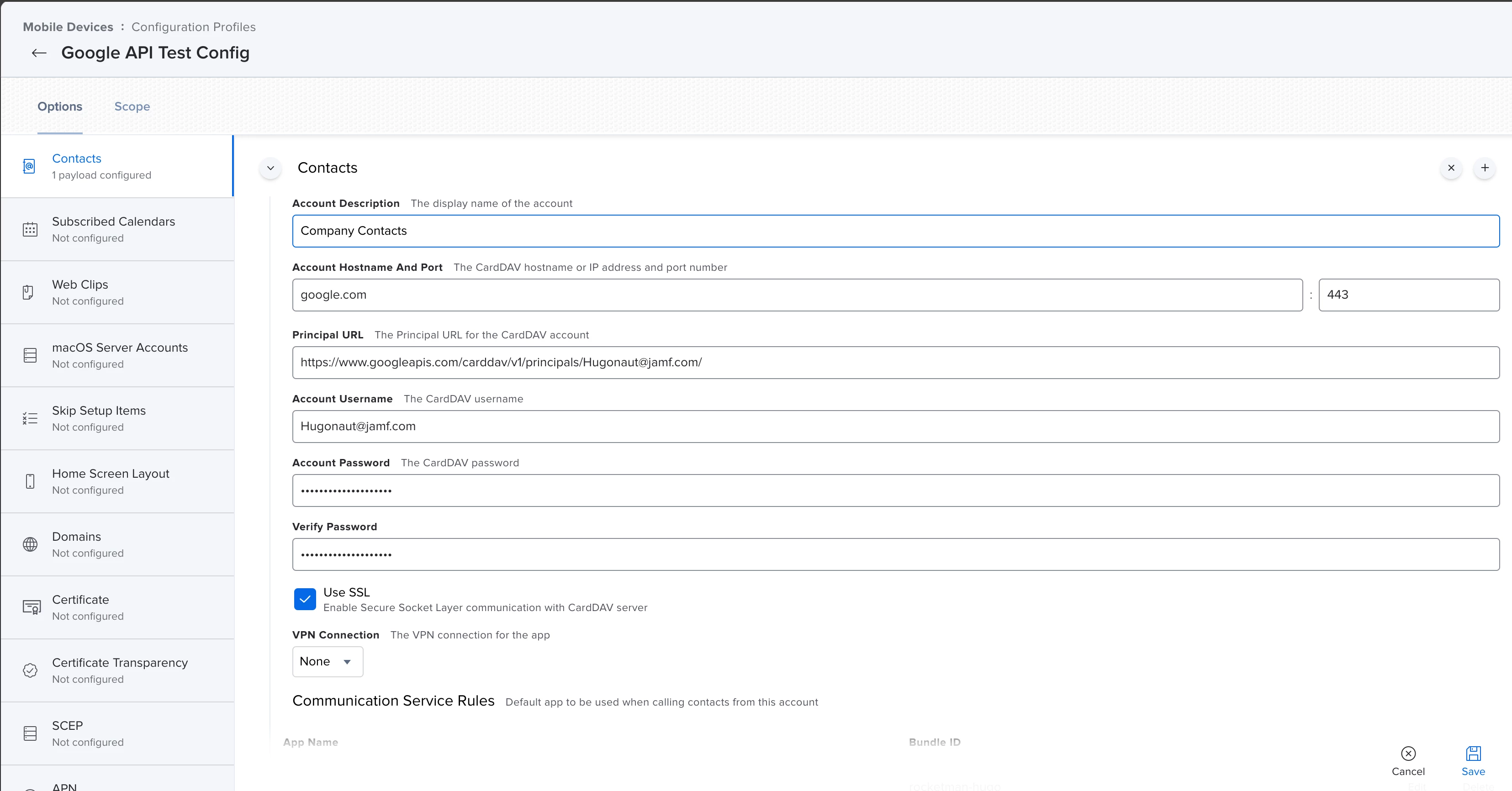
Task: Remove Contacts payload with X button
Action: (1451, 168)
